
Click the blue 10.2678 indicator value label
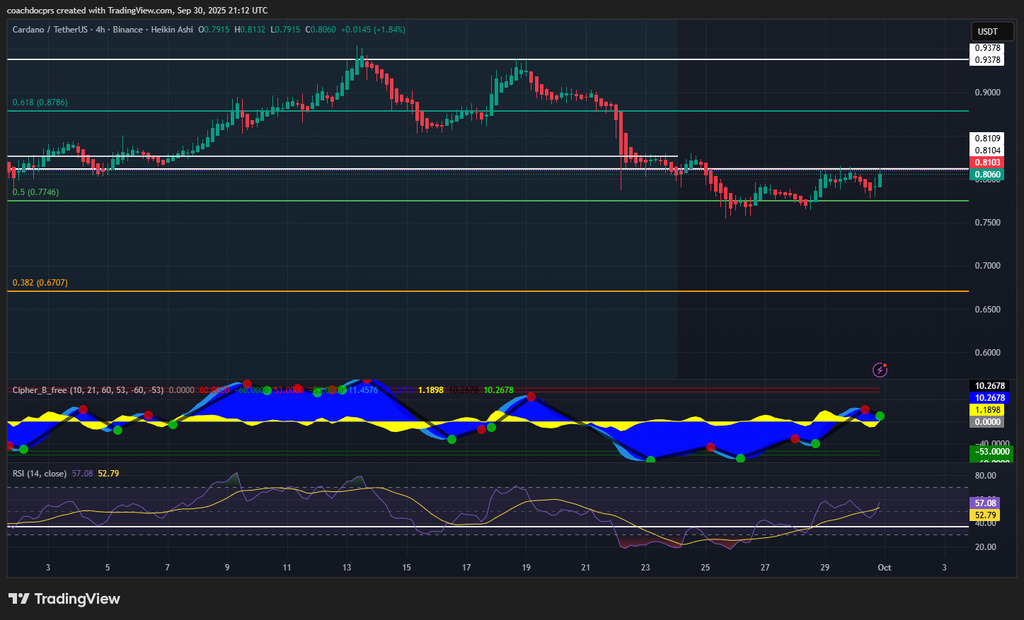click(987, 397)
